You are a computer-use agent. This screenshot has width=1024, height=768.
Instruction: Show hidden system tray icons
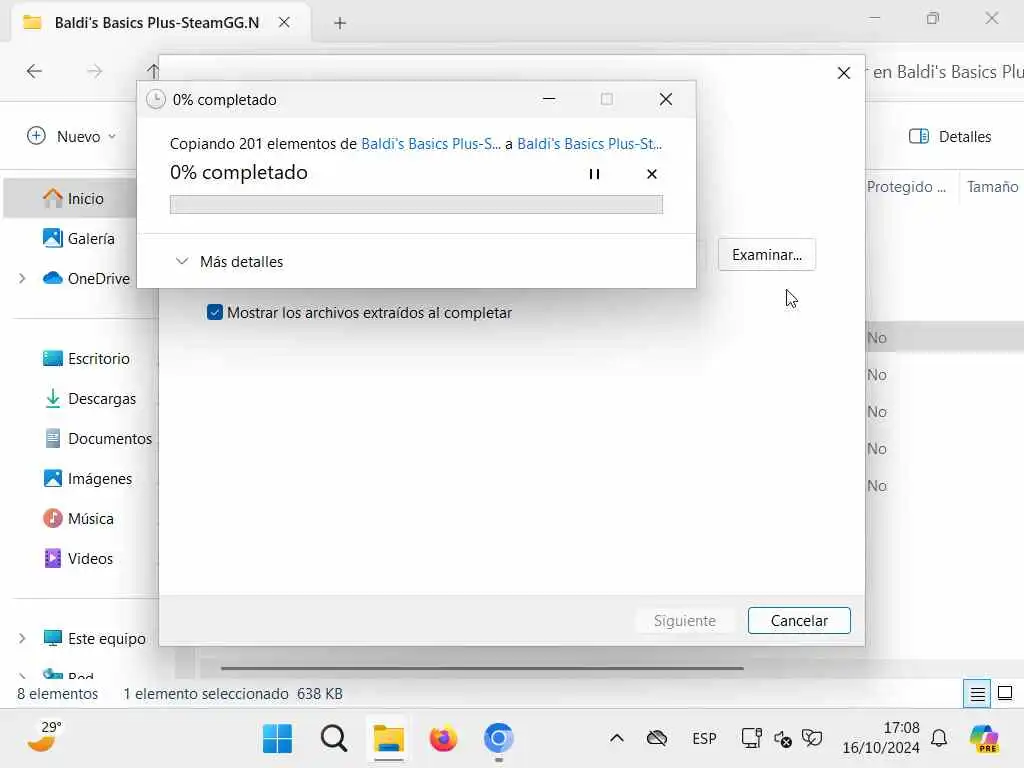click(616, 739)
